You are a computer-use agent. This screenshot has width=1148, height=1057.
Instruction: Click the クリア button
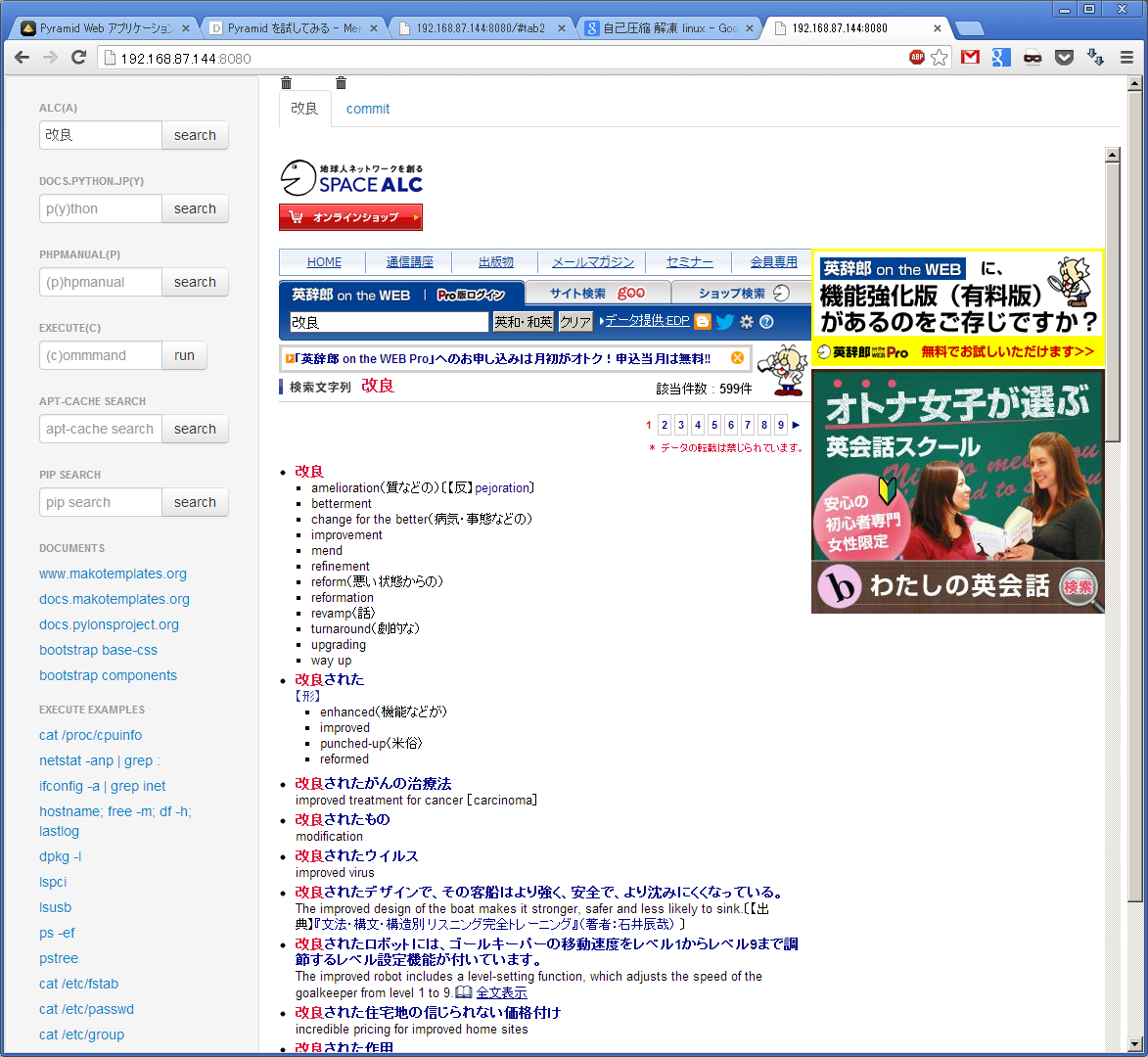point(575,321)
